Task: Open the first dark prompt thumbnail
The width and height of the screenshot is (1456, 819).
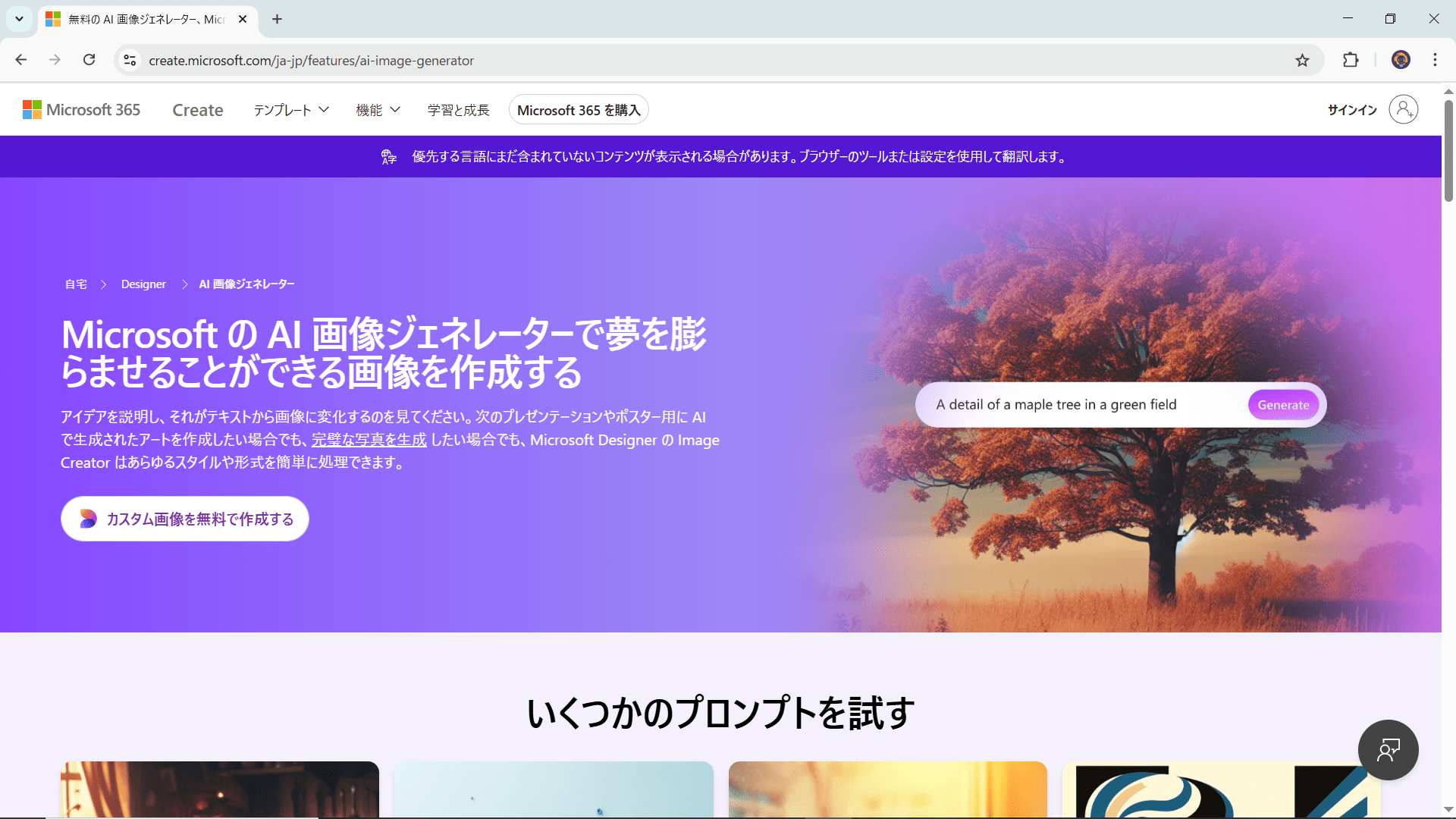Action: point(220,789)
